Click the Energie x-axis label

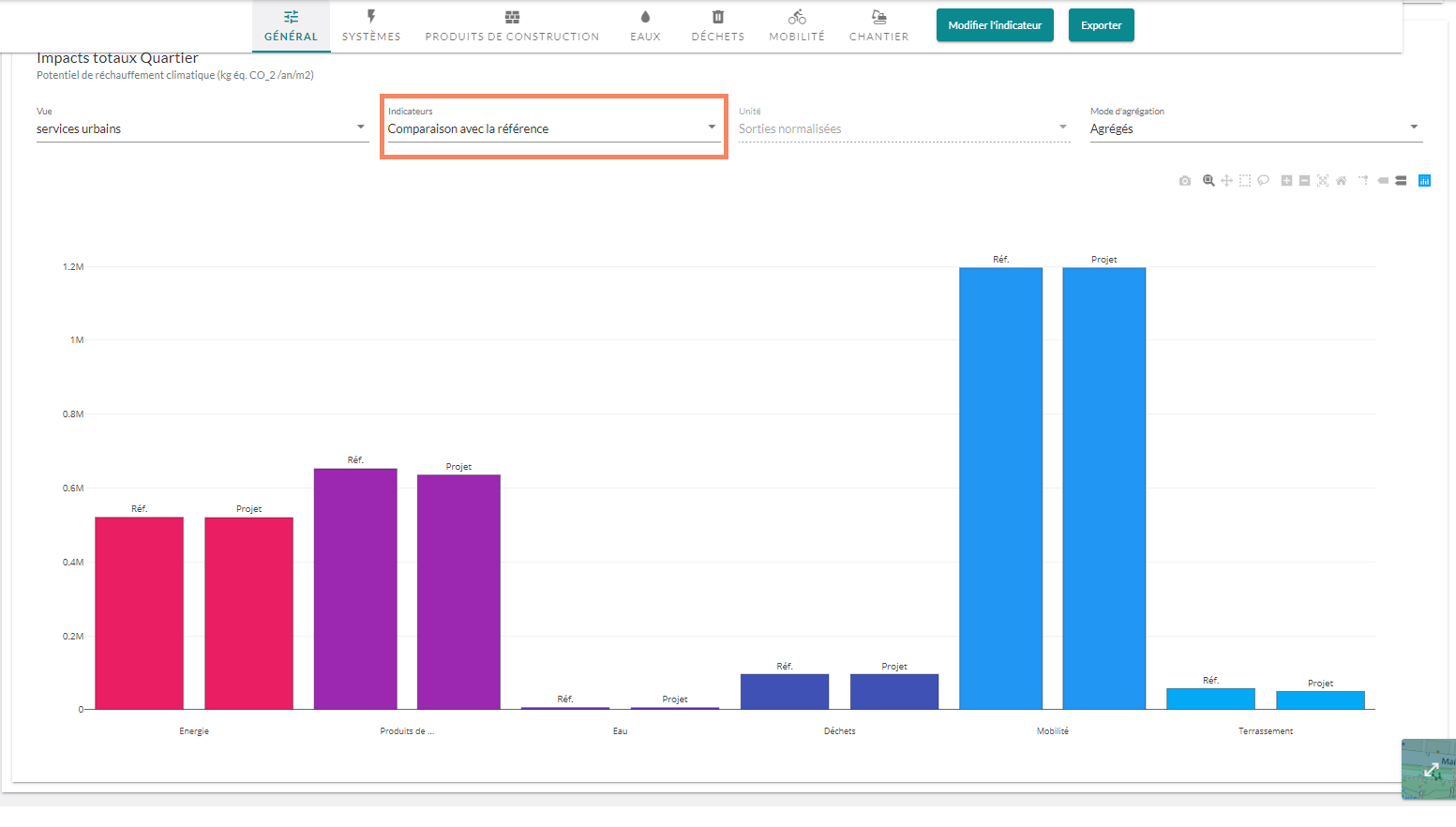click(194, 731)
